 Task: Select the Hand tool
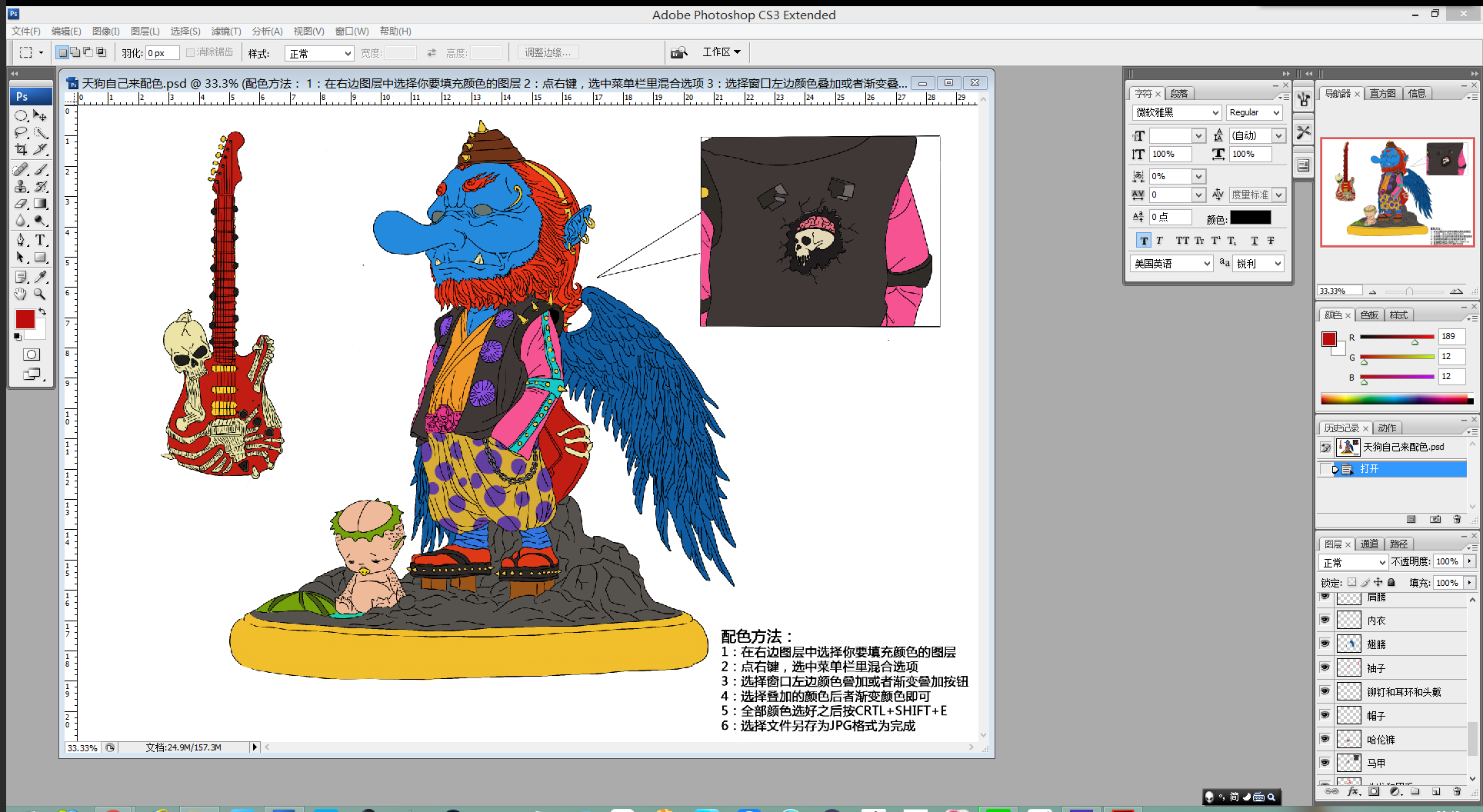coord(21,294)
